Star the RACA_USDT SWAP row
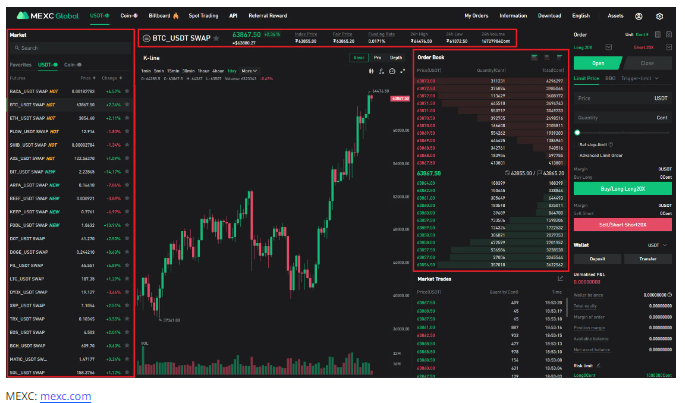Viewport: 685px width, 403px height. point(127,91)
